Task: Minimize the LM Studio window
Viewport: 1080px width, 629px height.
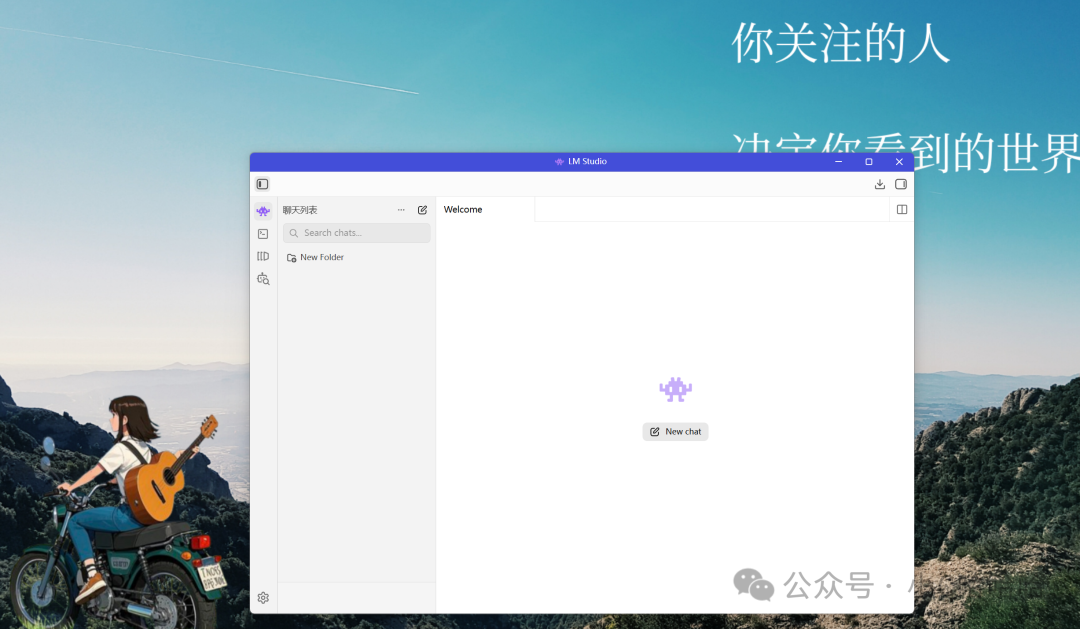Action: pyautogui.click(x=838, y=162)
